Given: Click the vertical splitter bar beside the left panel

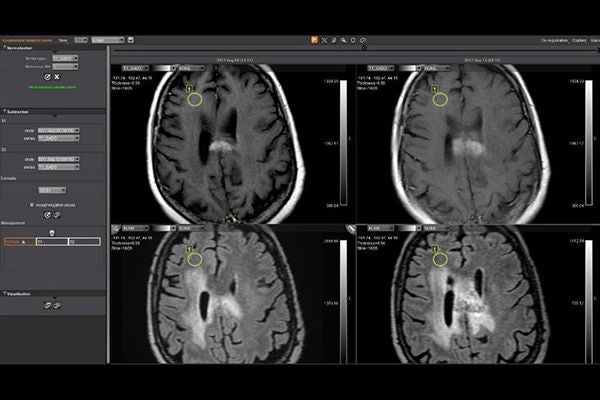Looking at the screenshot, I should [x=108, y=205].
